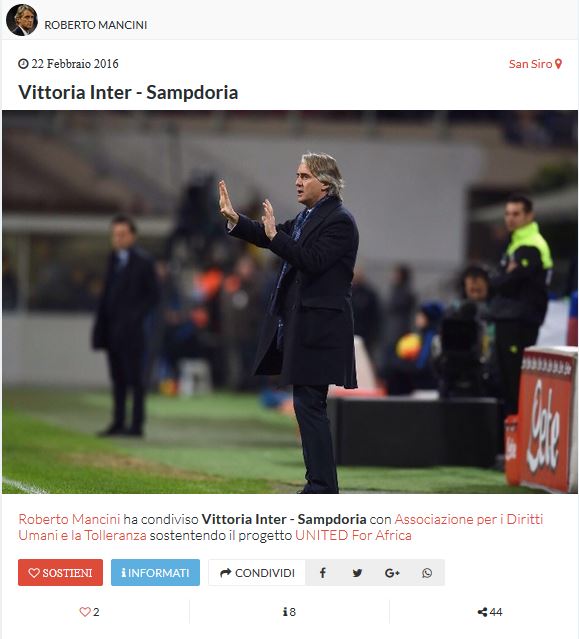Viewport: 579px width, 639px height.
Task: Share the post via WhatsApp
Action: [x=427, y=573]
